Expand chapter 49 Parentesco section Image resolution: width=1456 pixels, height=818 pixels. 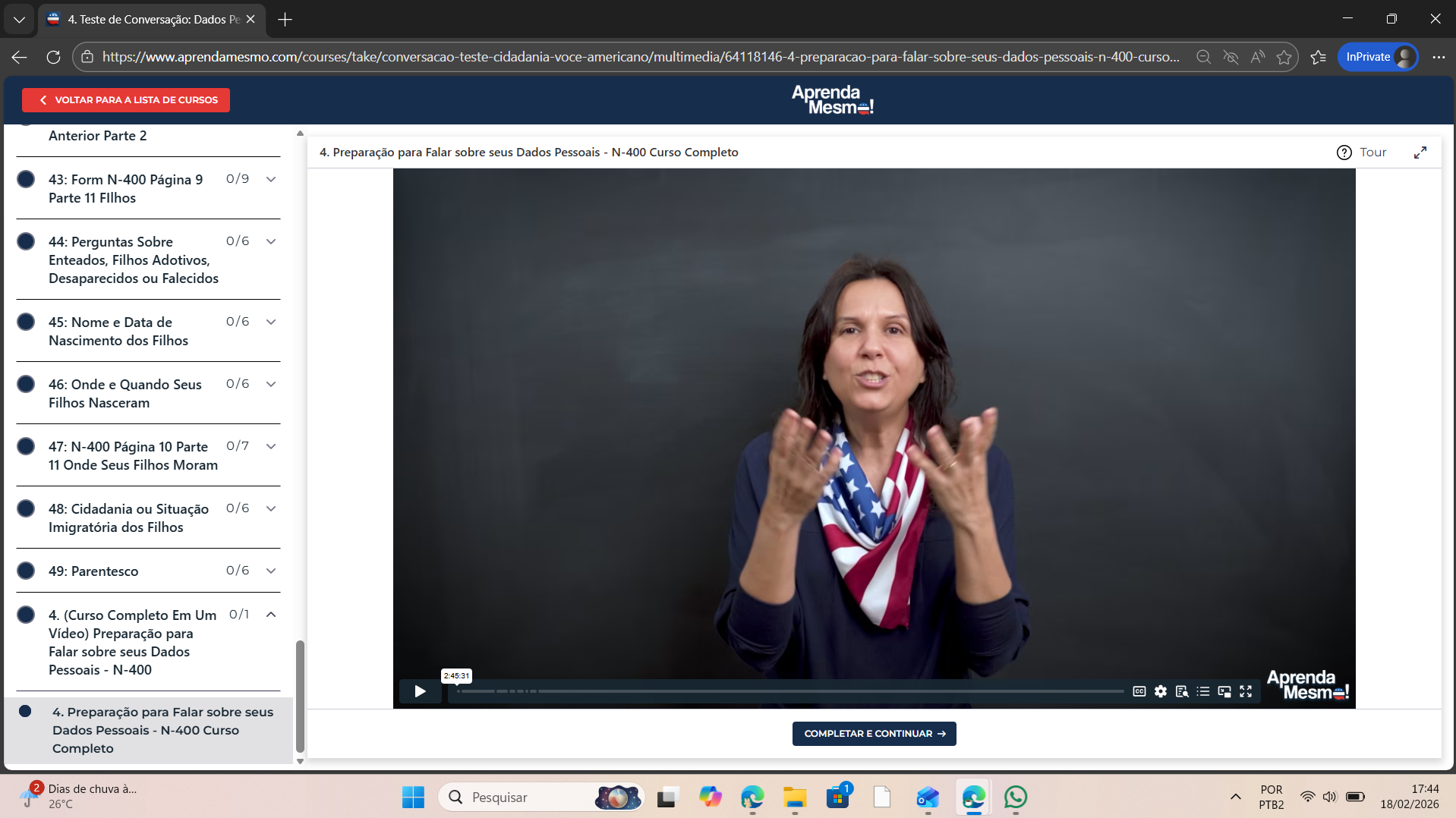coord(271,571)
